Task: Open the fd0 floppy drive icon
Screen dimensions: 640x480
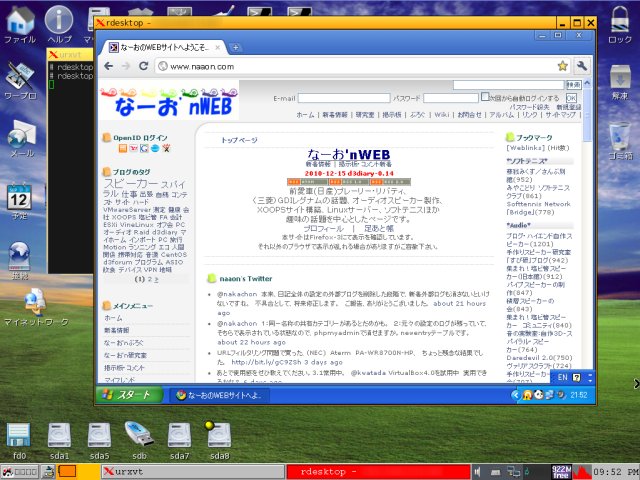Action: (19, 437)
